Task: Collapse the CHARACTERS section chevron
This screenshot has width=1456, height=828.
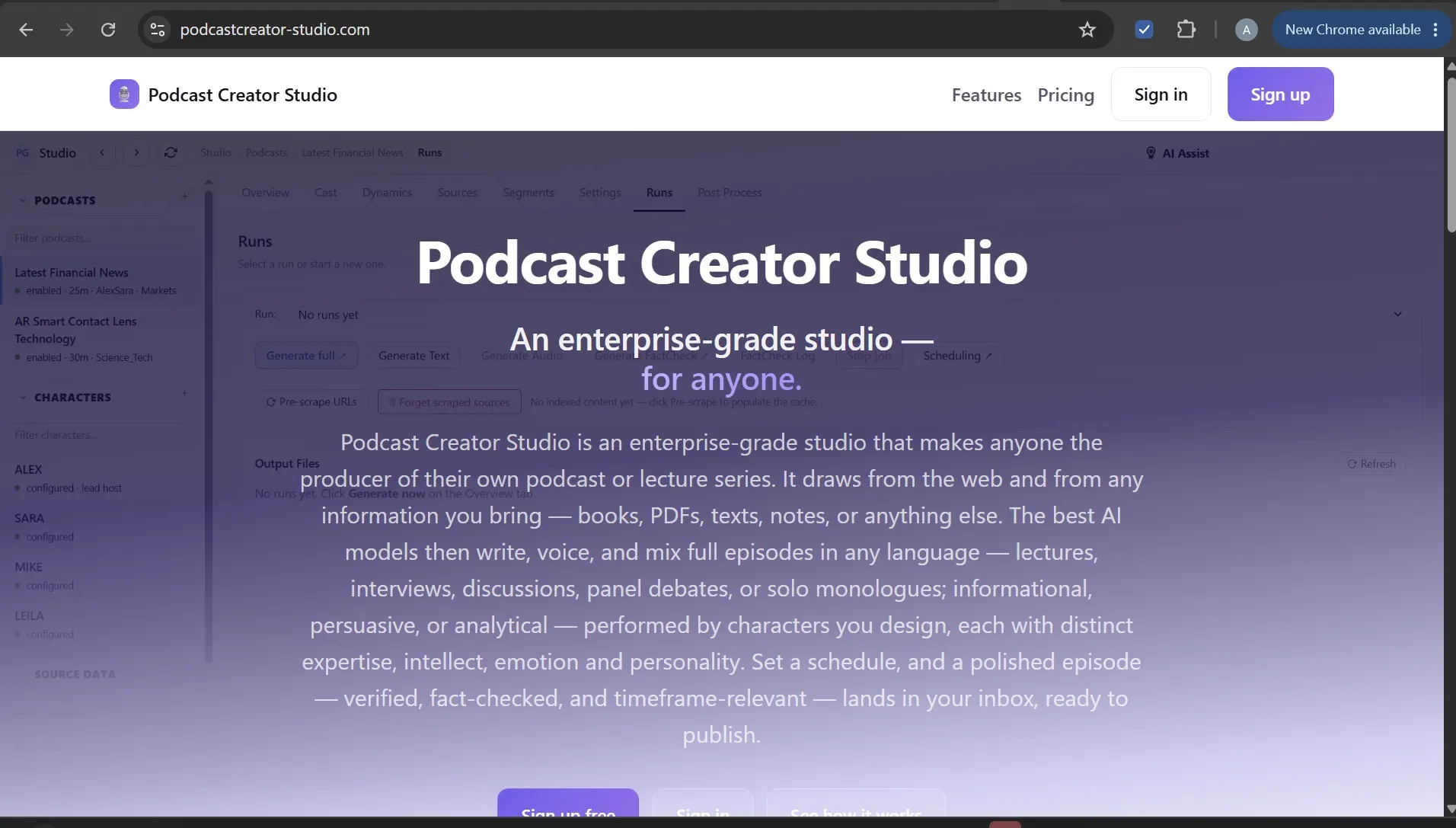Action: [23, 398]
